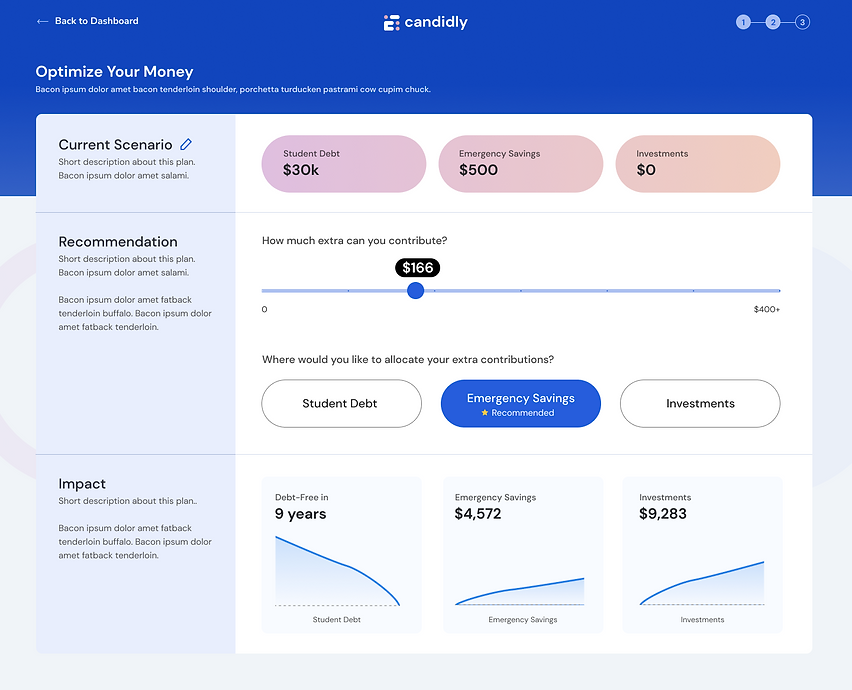Viewport: 852px width, 690px height.
Task: Go to step 3 indicator
Action: click(802, 22)
